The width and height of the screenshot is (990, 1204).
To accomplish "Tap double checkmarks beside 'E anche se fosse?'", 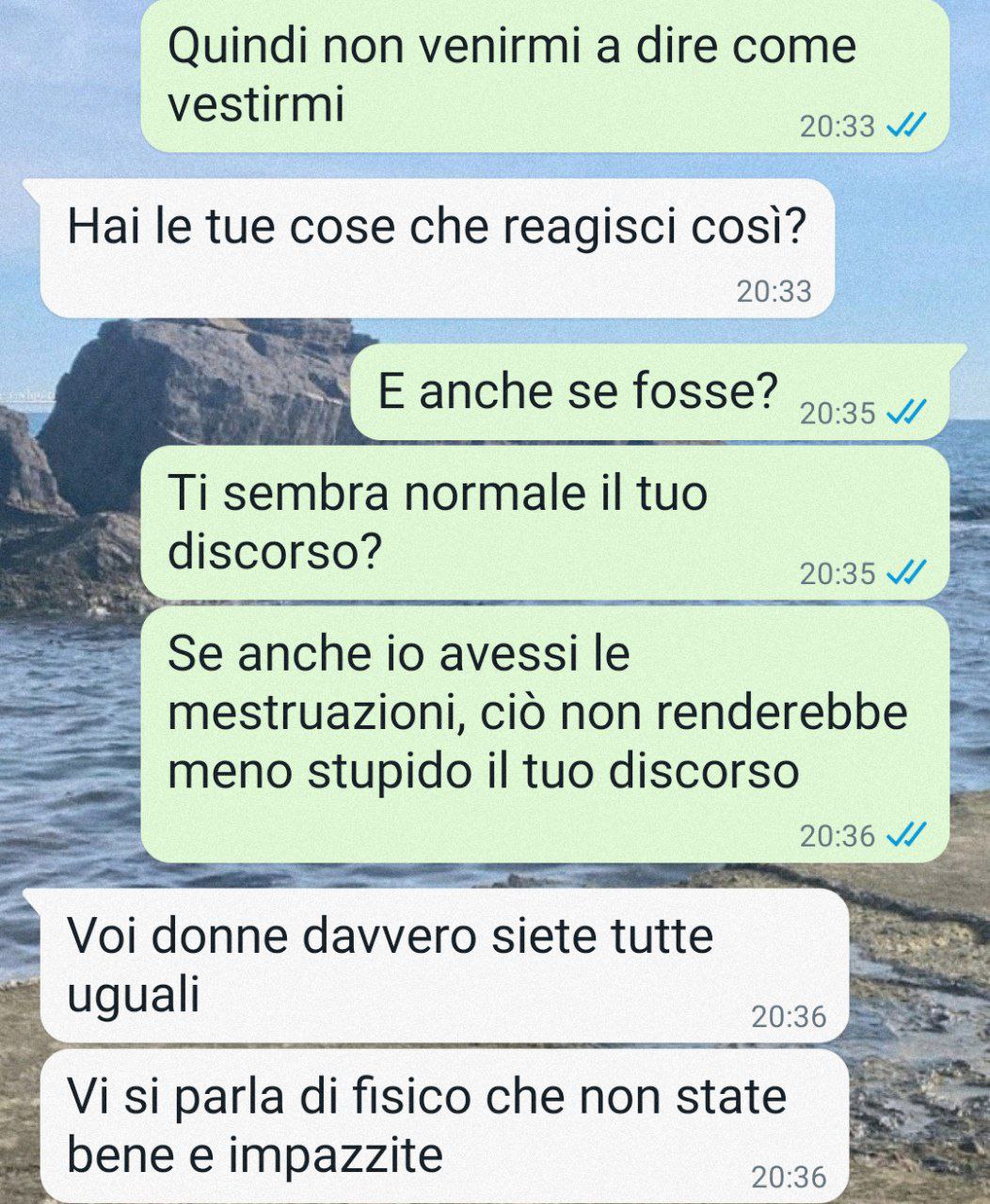I will (908, 412).
